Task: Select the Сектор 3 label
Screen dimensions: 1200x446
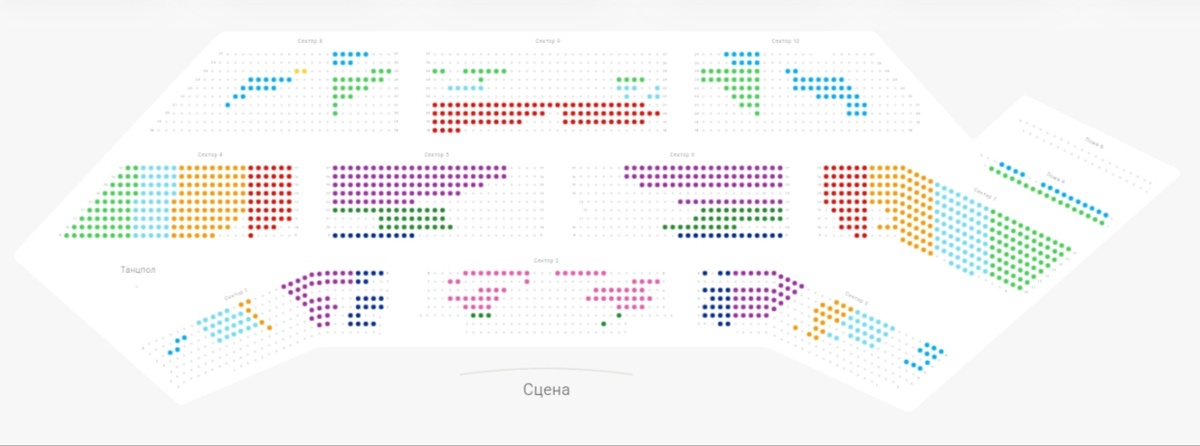Action: point(546,260)
